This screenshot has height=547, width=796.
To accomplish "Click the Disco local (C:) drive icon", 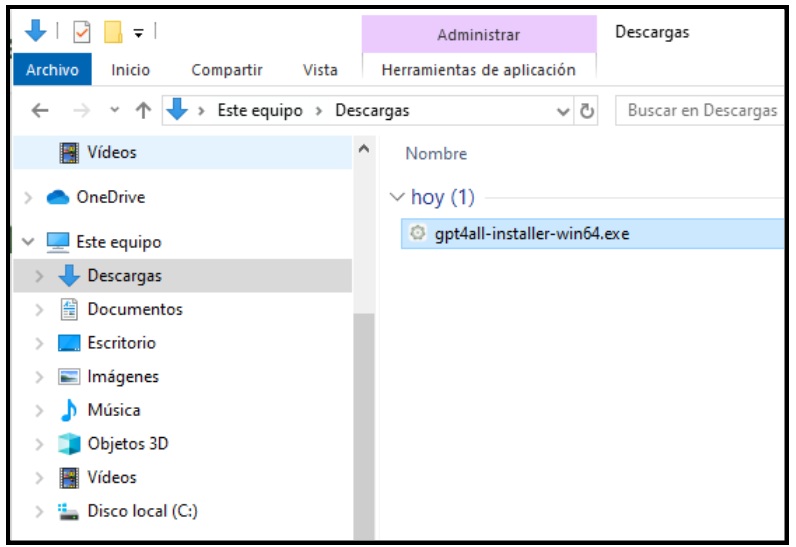I will (x=69, y=512).
